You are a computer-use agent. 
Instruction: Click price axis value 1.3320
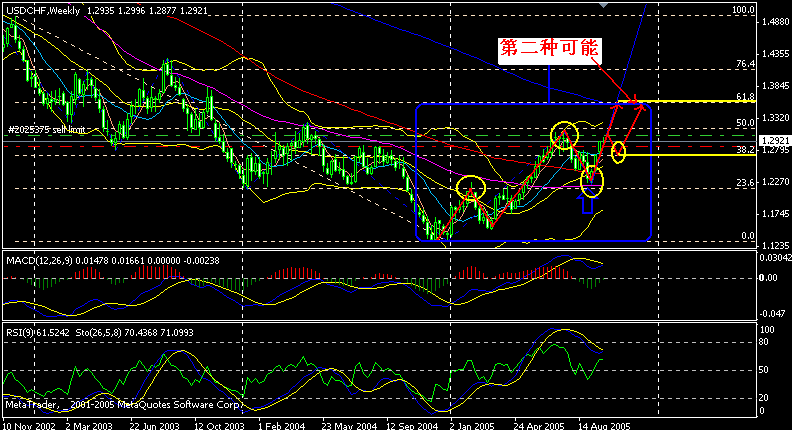[x=775, y=118]
